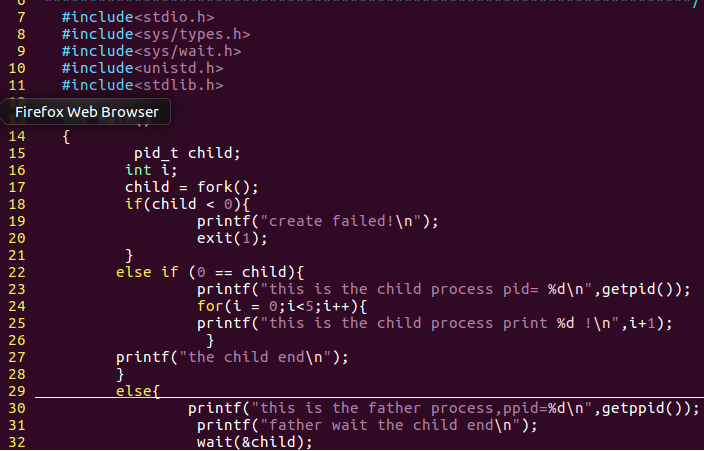This screenshot has width=704, height=451.
Task: Click on the #include<stdlib.h> line
Action: click(141, 85)
